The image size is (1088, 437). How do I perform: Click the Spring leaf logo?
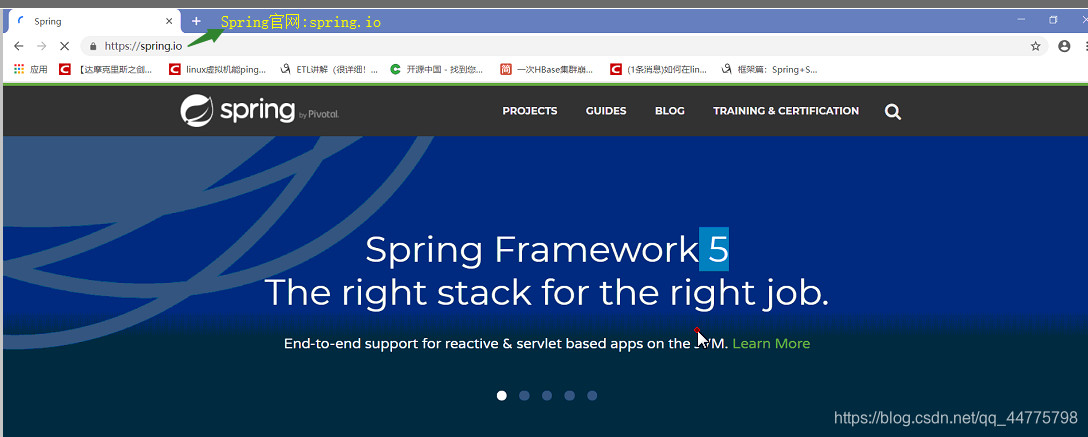[x=196, y=110]
